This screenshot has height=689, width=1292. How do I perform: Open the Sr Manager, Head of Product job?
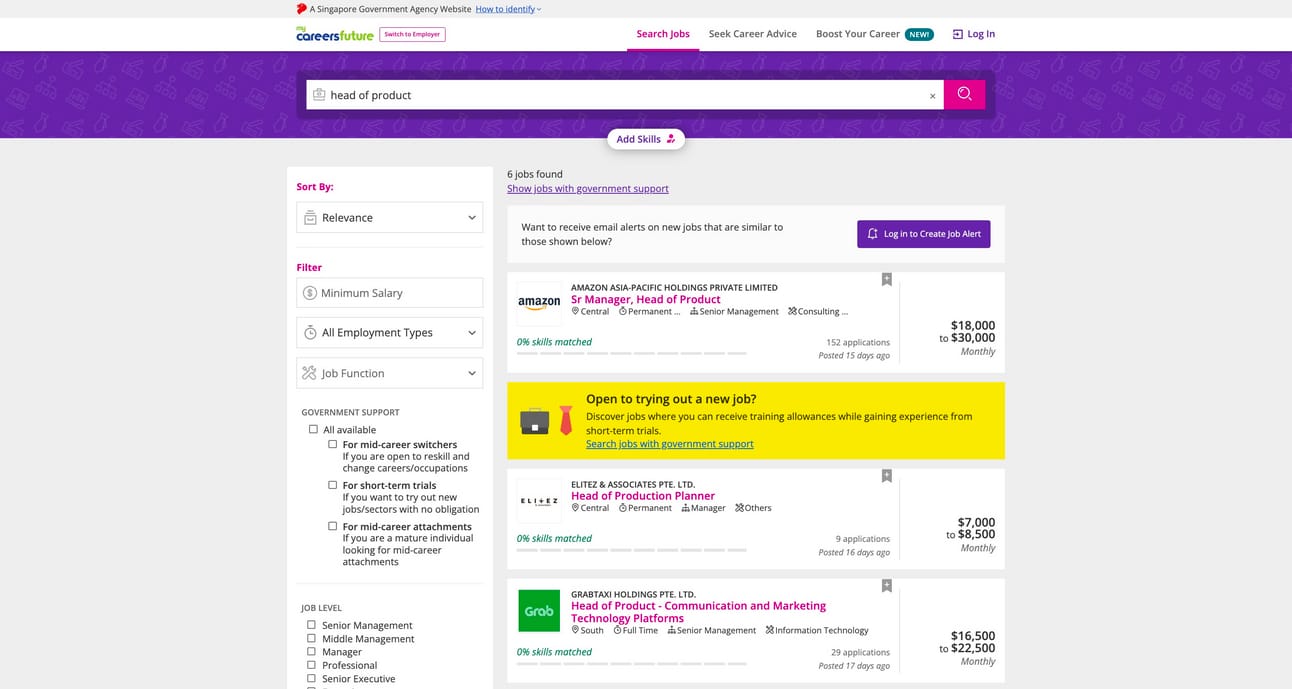646,299
